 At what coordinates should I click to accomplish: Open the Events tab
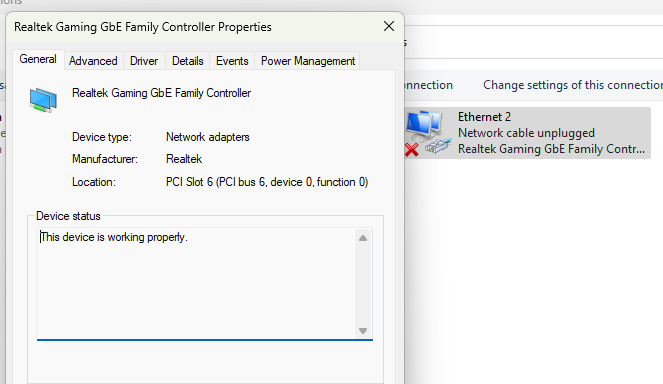tap(232, 61)
